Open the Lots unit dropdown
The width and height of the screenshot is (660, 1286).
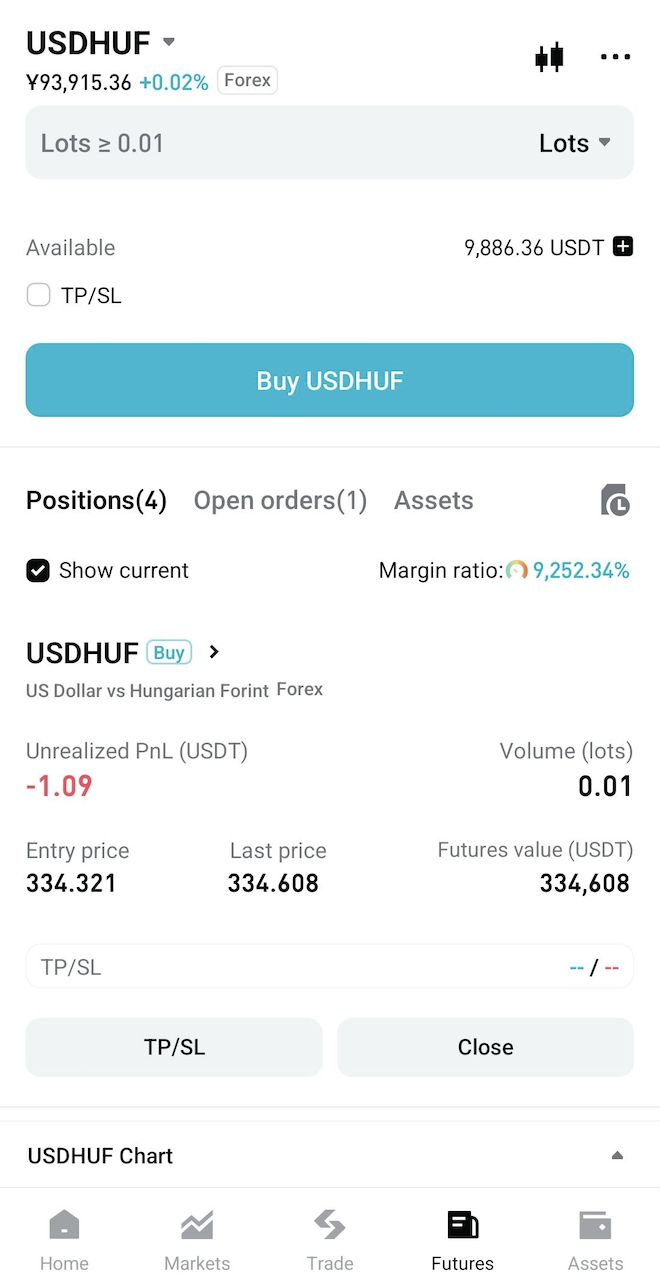click(x=578, y=143)
